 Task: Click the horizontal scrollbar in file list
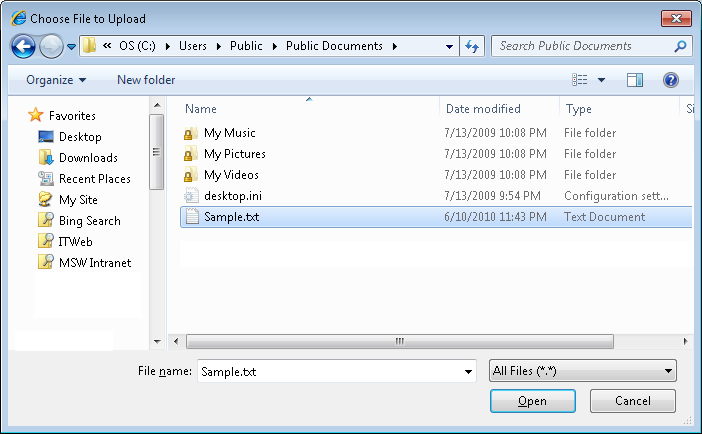click(400, 341)
